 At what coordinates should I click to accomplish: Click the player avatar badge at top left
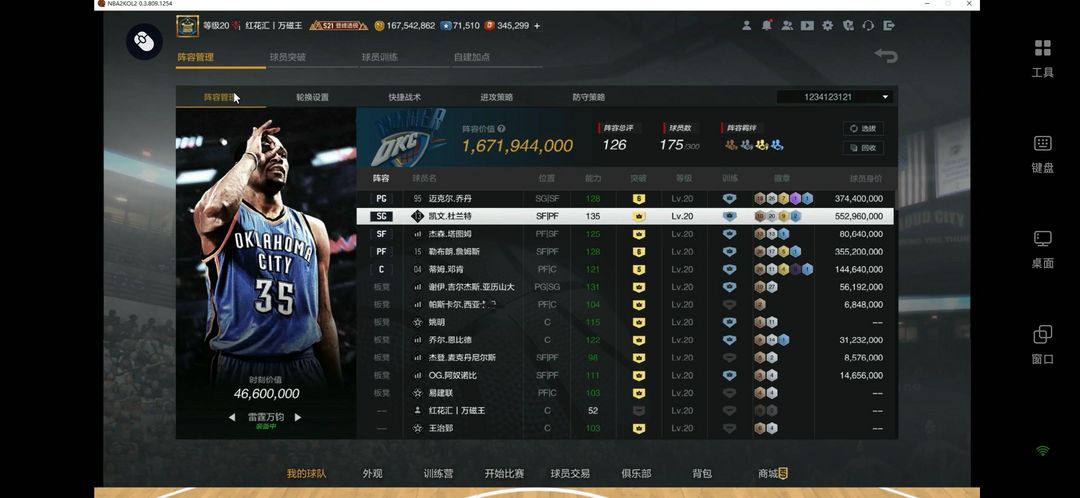(x=187, y=26)
